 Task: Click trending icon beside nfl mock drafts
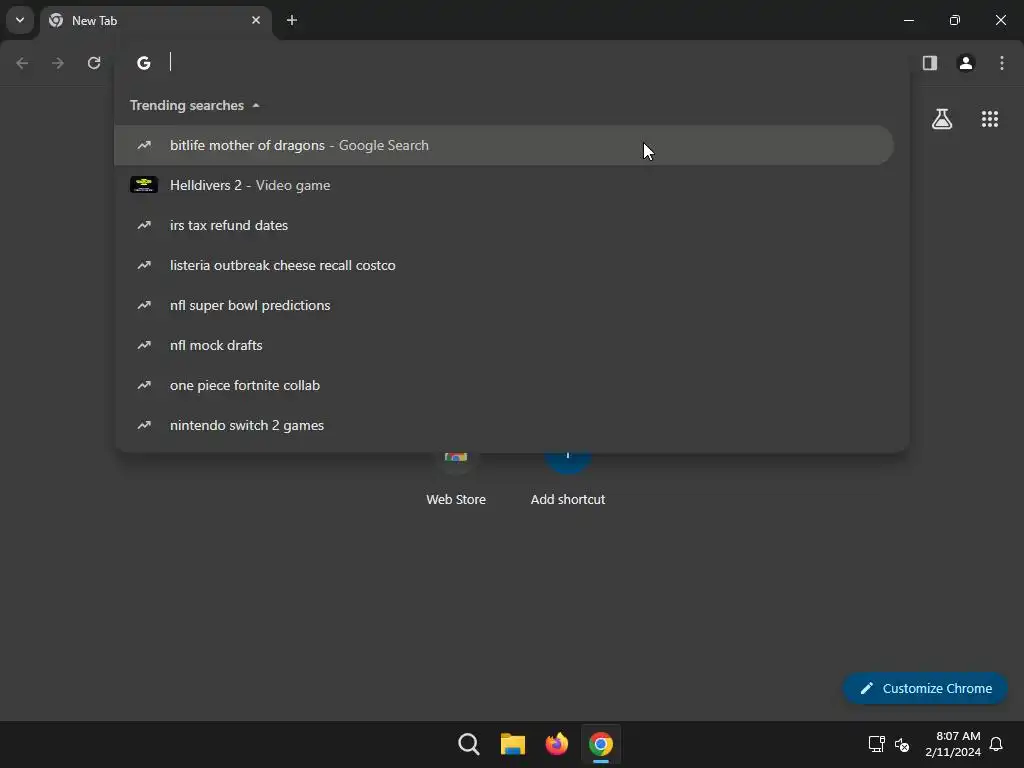[x=144, y=345]
